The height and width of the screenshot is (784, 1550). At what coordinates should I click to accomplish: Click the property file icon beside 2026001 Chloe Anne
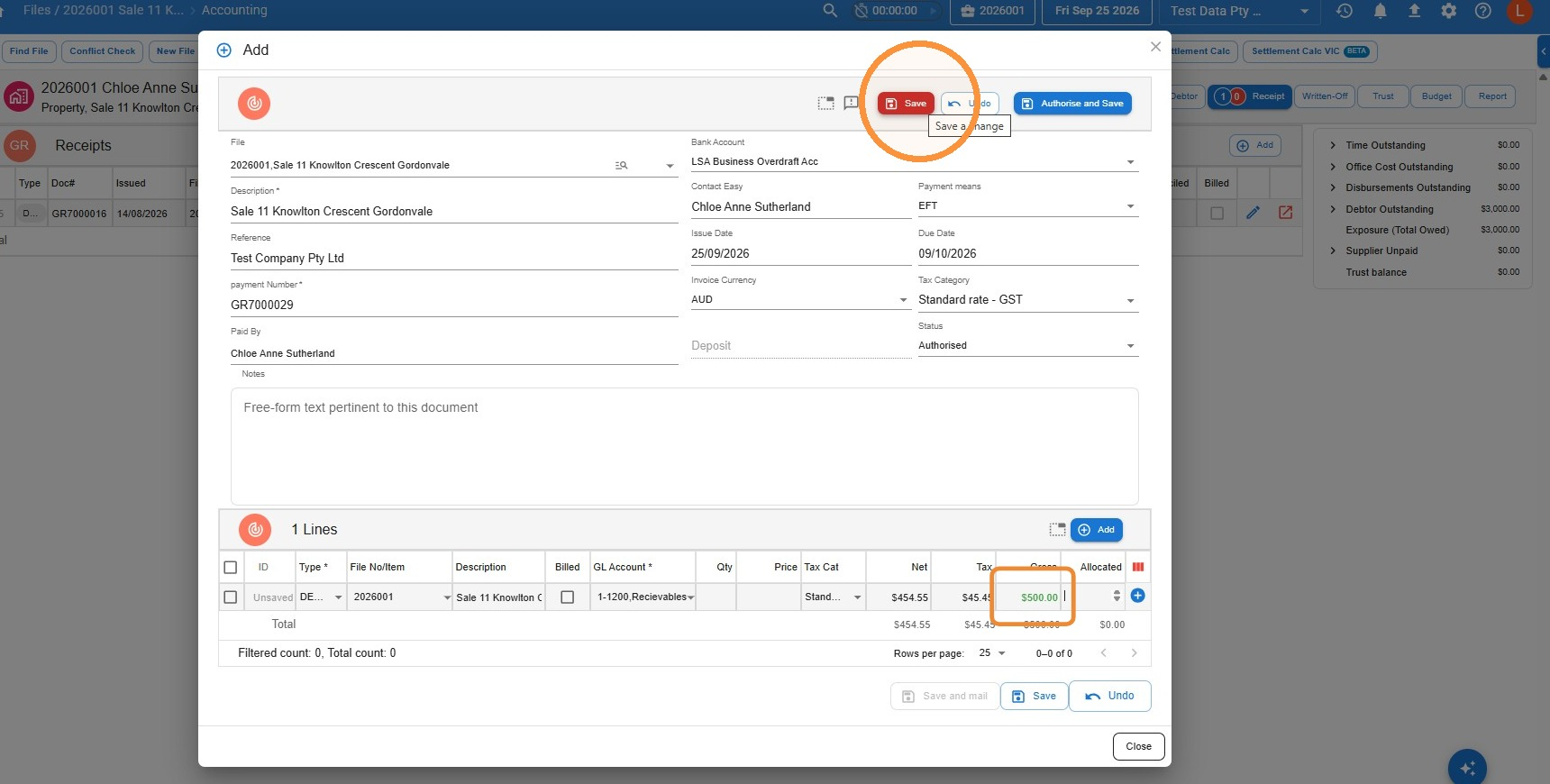[19, 96]
